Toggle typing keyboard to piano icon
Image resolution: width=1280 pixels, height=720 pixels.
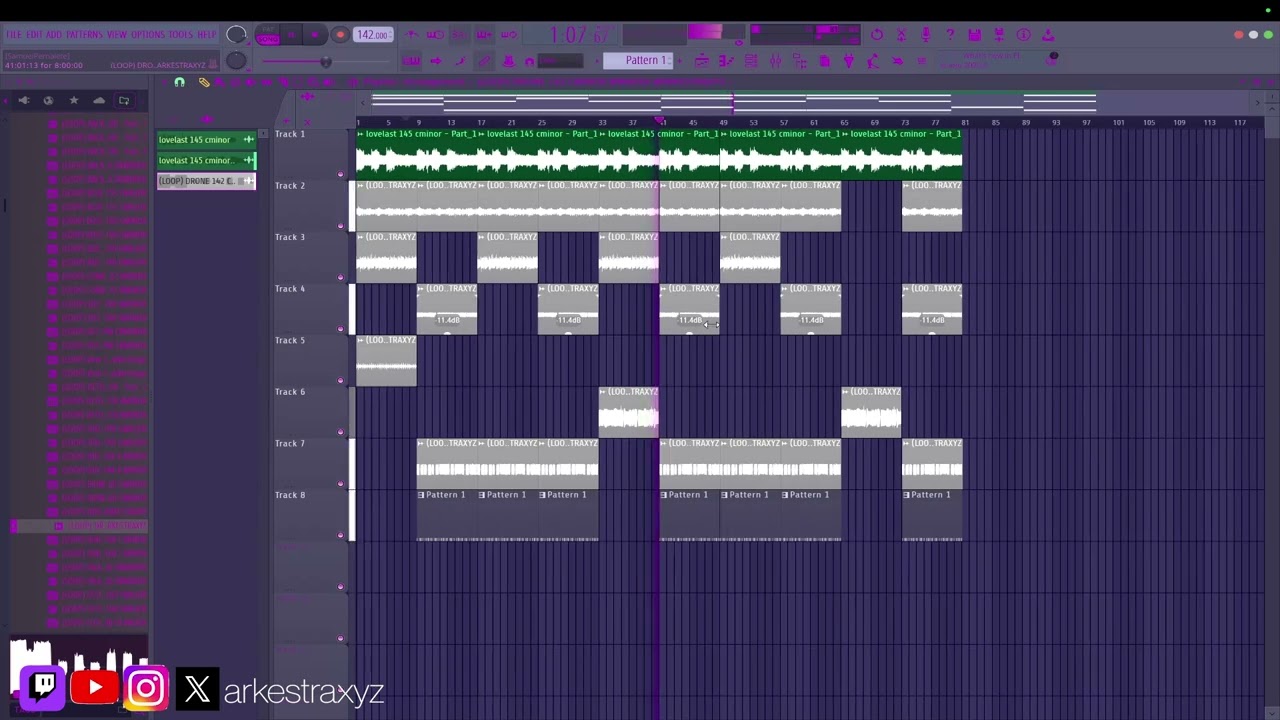click(x=411, y=61)
